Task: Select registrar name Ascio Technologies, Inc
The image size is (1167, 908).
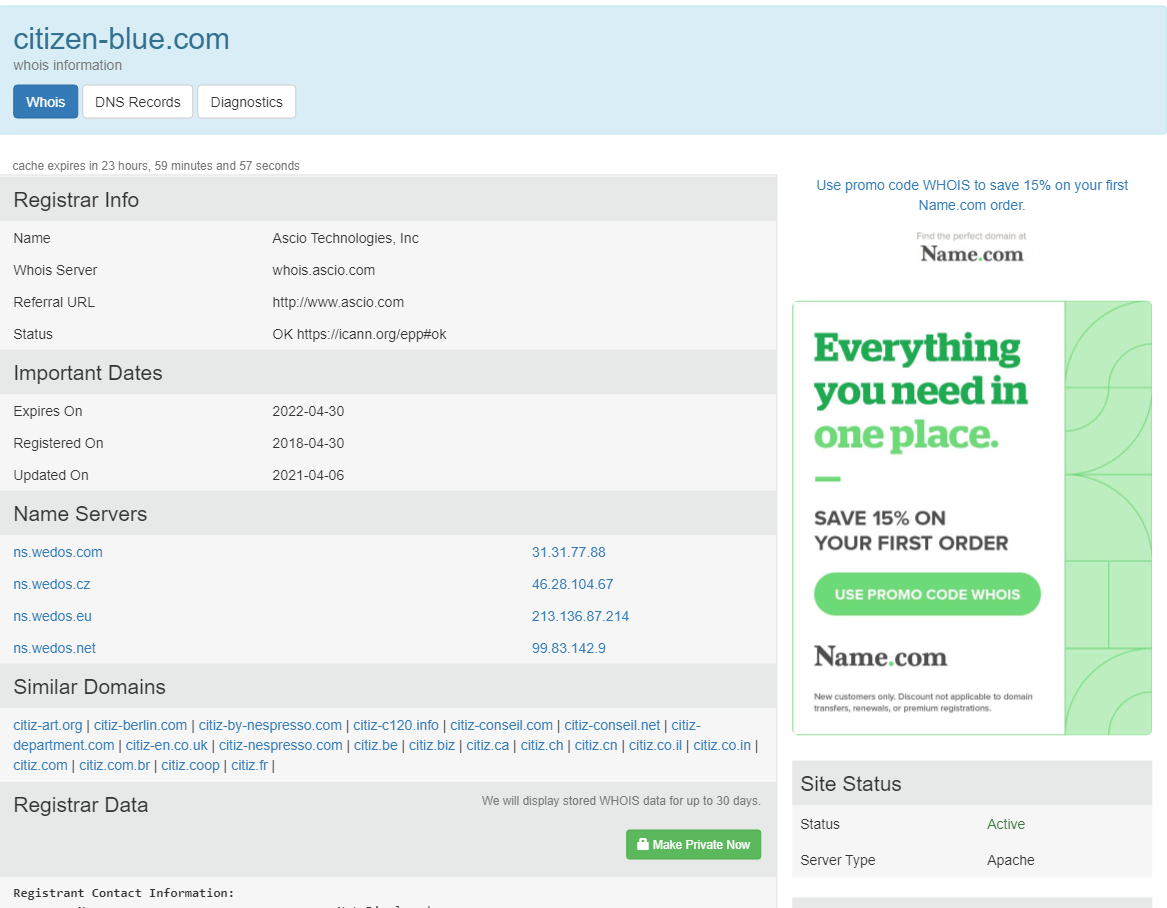Action: coord(345,238)
